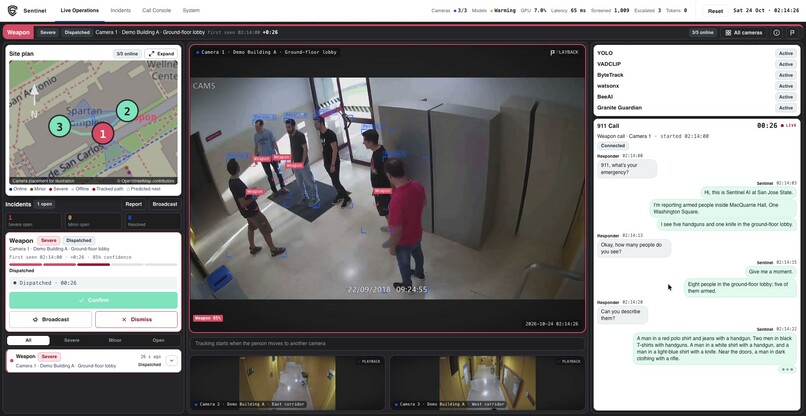Click the Severe tag in alert bar
The width and height of the screenshot is (806, 416).
pyautogui.click(x=48, y=32)
